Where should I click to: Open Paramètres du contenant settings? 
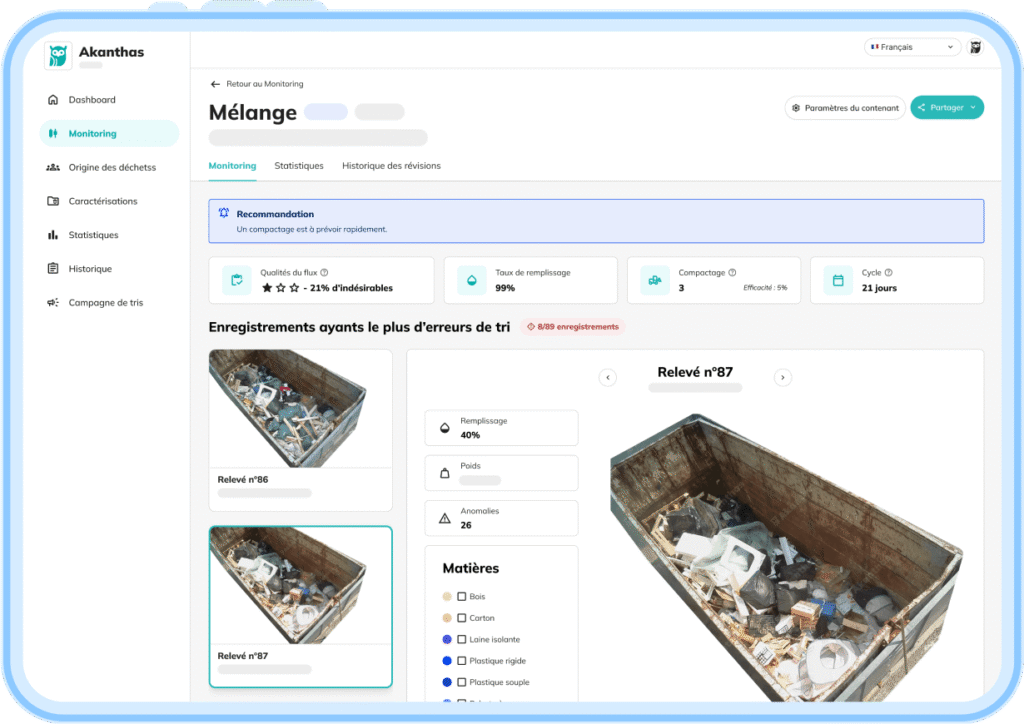pyautogui.click(x=845, y=108)
